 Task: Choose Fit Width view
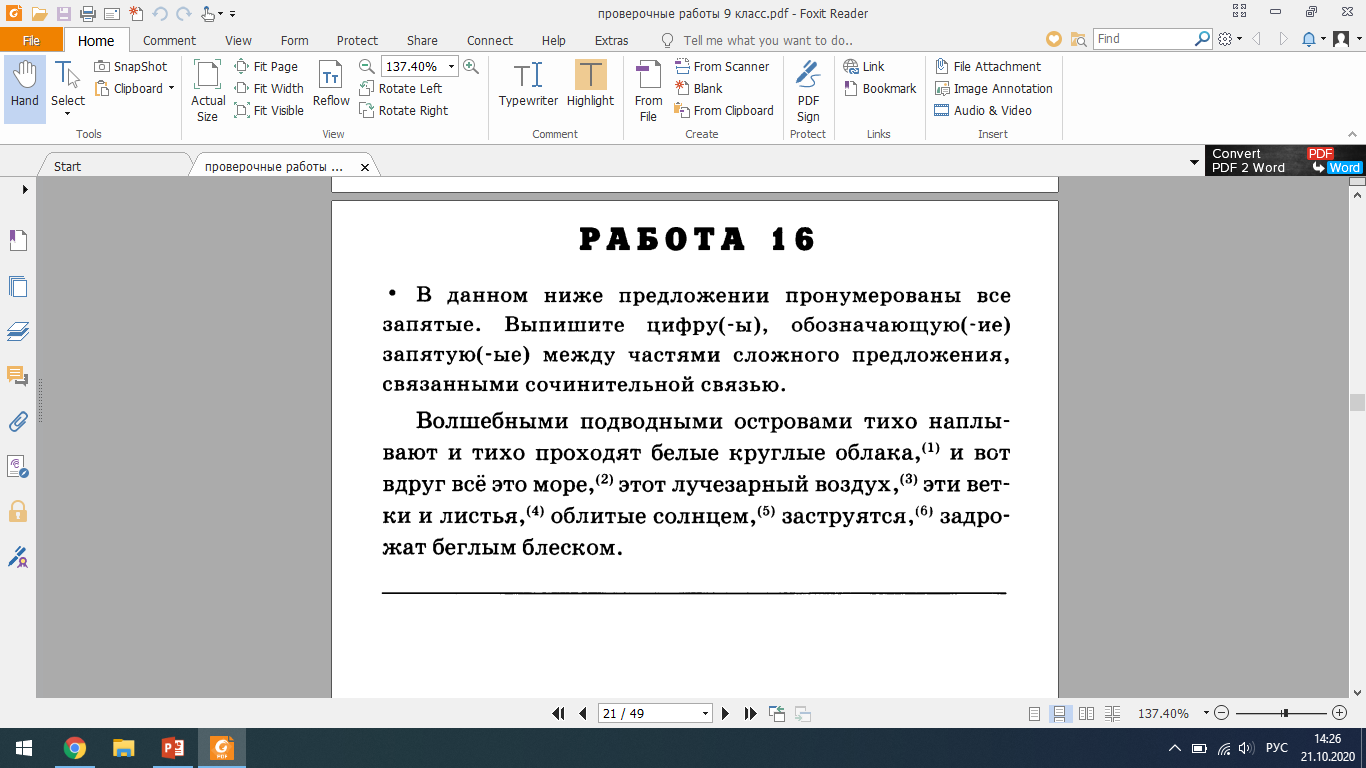(270, 88)
